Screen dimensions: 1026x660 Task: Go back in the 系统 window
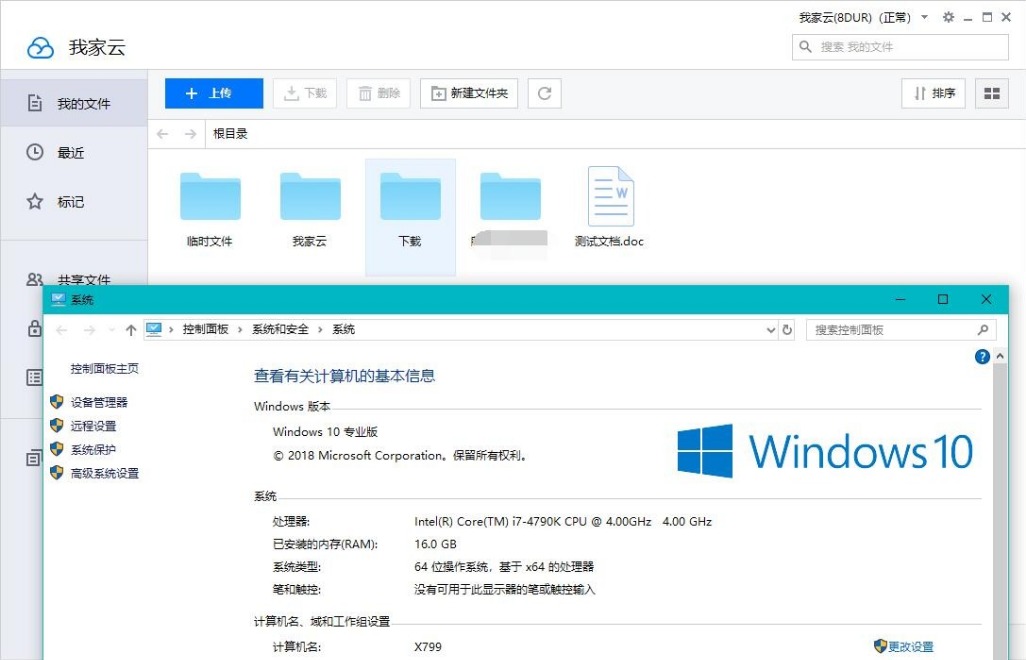[62, 330]
